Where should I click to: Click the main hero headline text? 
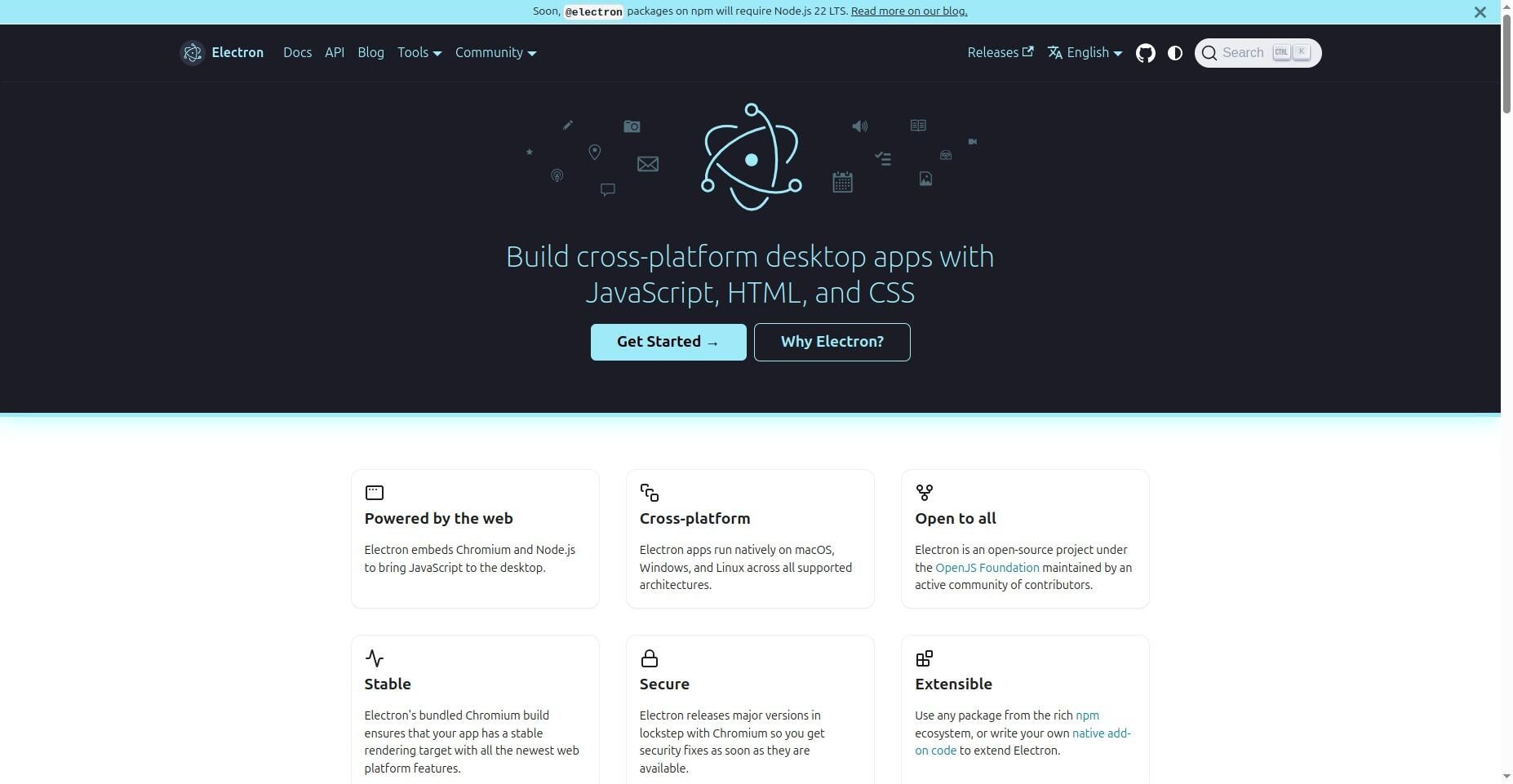(750, 275)
